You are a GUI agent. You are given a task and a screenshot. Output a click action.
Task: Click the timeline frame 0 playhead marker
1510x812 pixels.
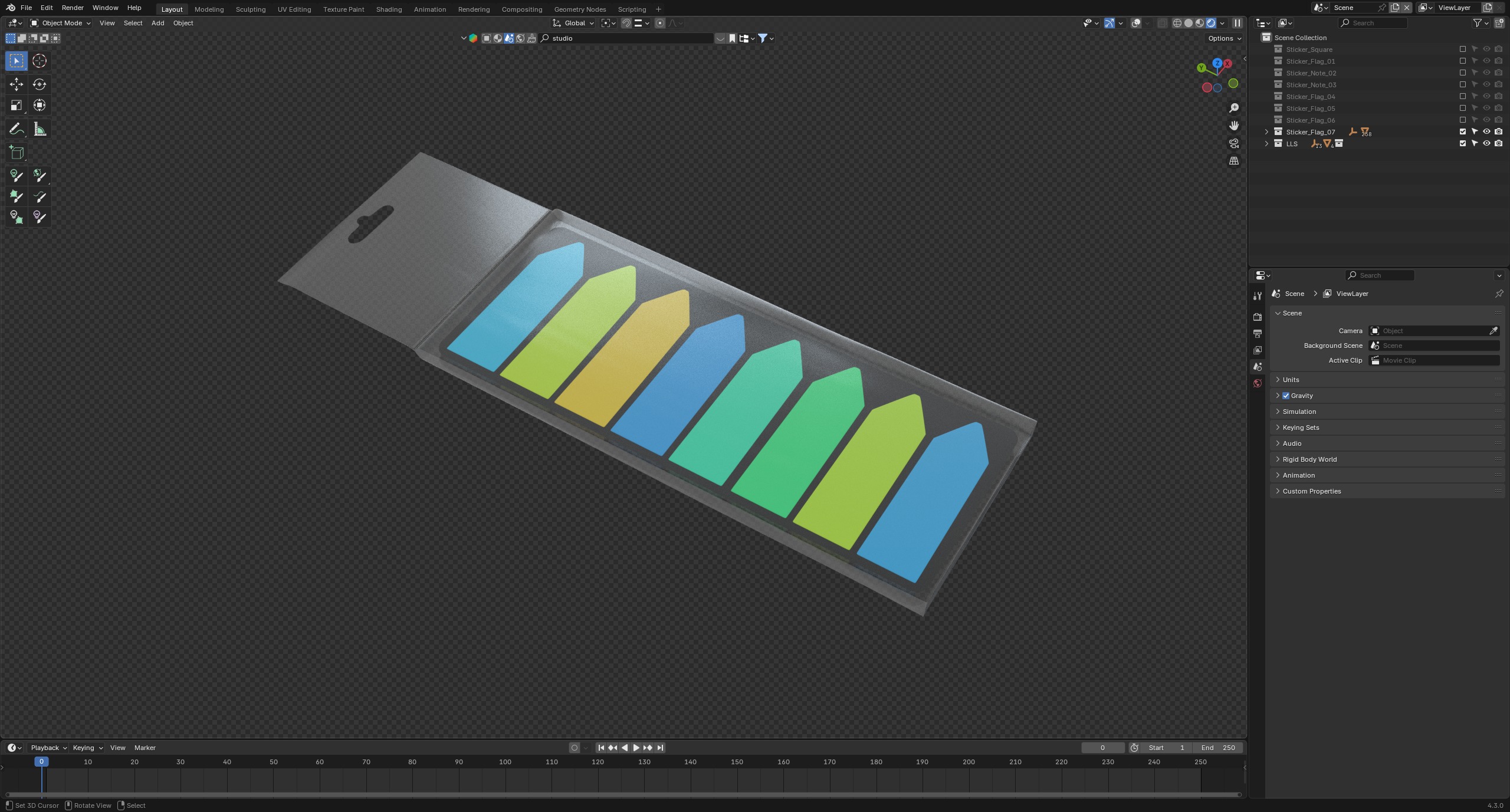[41, 762]
